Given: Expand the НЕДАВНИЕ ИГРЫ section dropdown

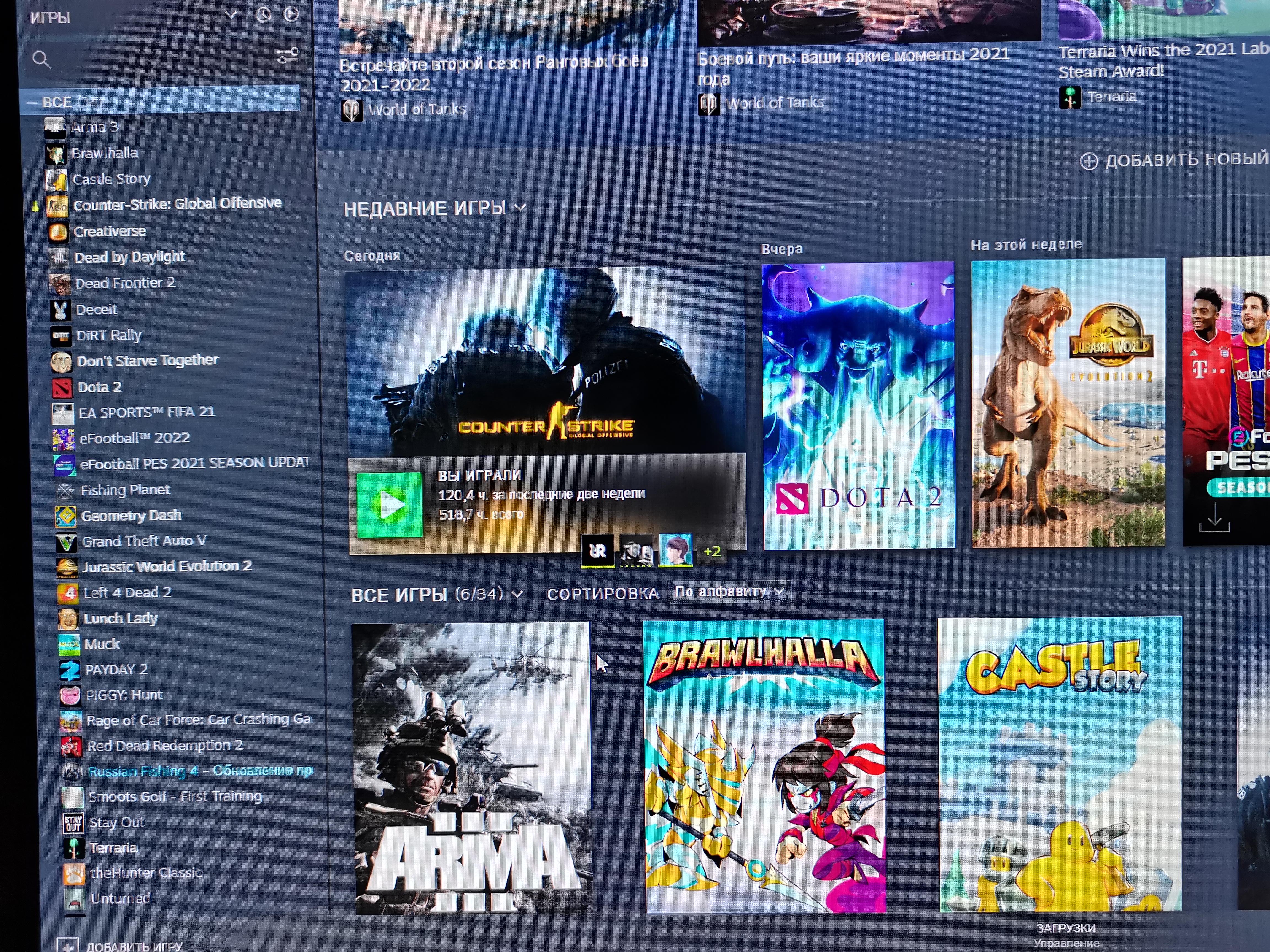Looking at the screenshot, I should click(x=520, y=207).
